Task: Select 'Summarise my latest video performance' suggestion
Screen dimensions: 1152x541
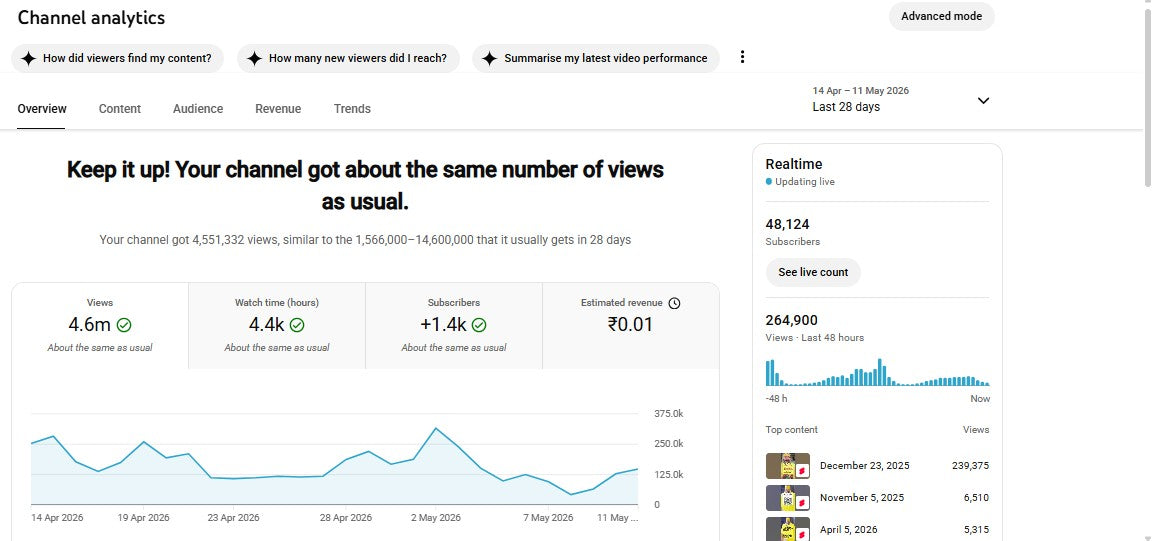Action: click(596, 59)
